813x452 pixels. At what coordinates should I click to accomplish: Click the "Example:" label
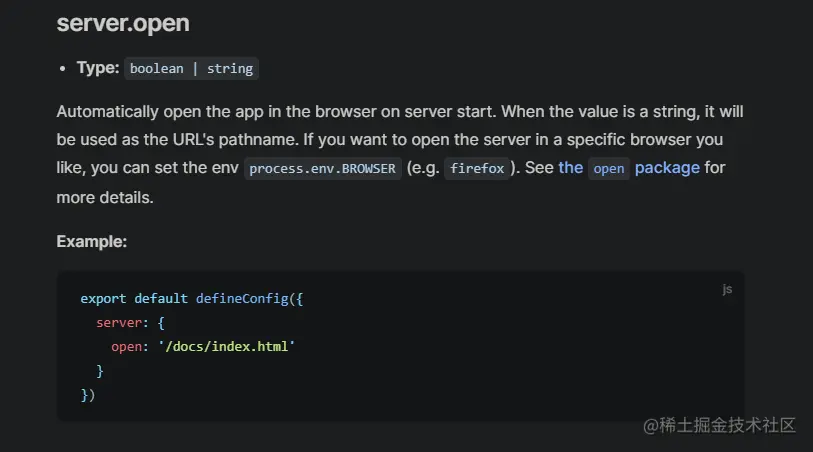92,242
